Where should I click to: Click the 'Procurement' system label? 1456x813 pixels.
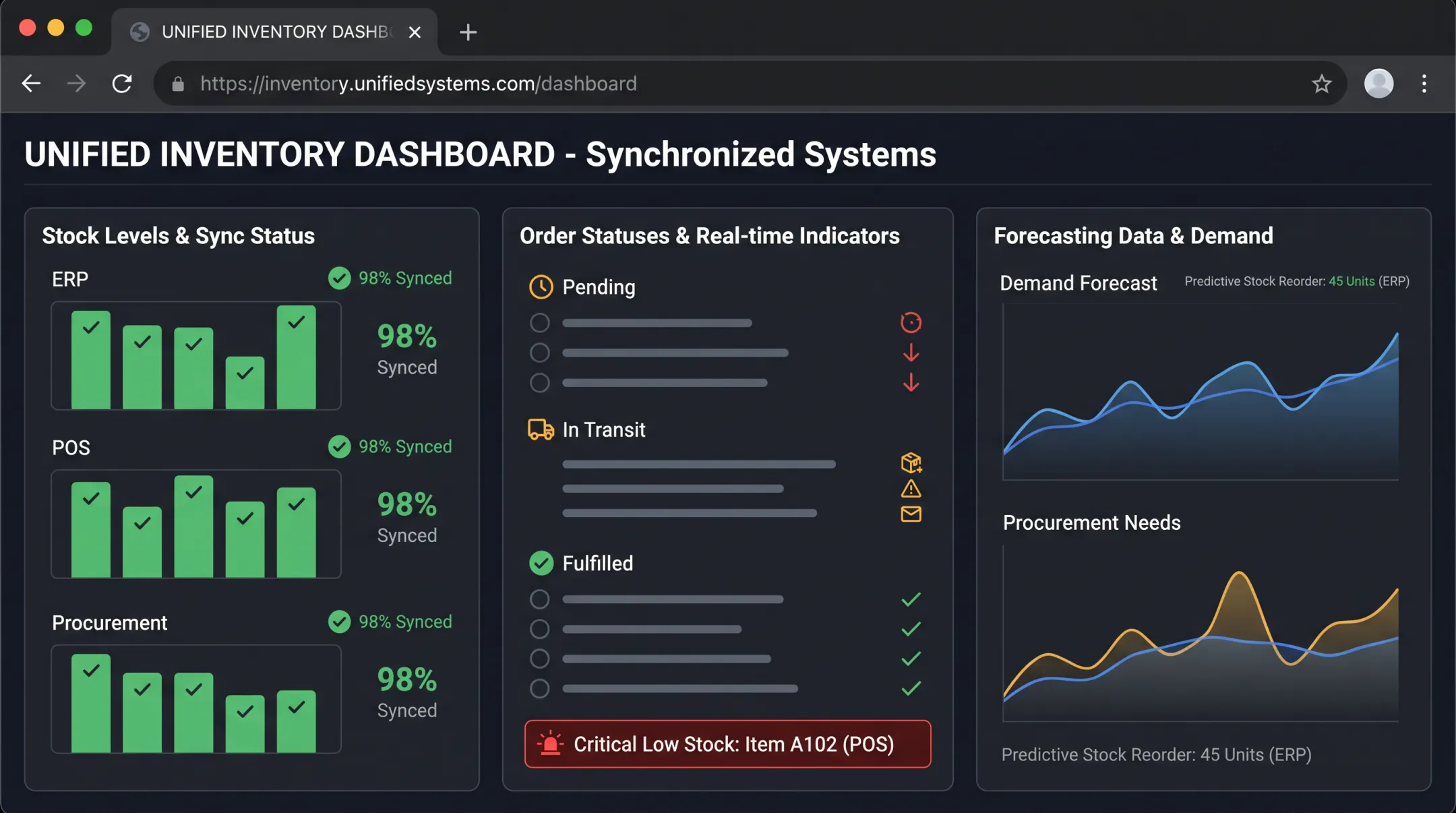pyautogui.click(x=109, y=623)
